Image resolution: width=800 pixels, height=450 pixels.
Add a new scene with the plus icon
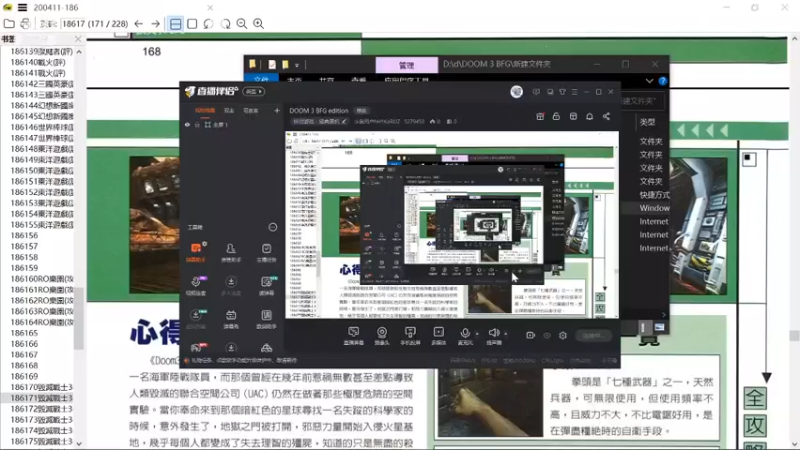coord(277,110)
